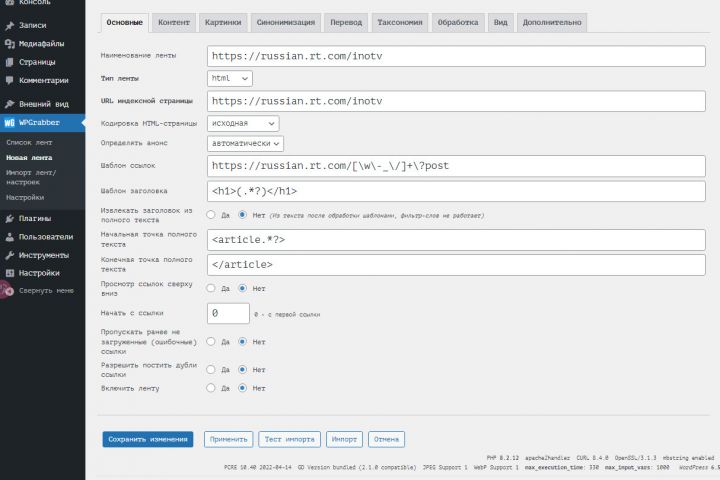720x480 pixels.
Task: Click the title template <h1> input field
Action: (x=456, y=191)
